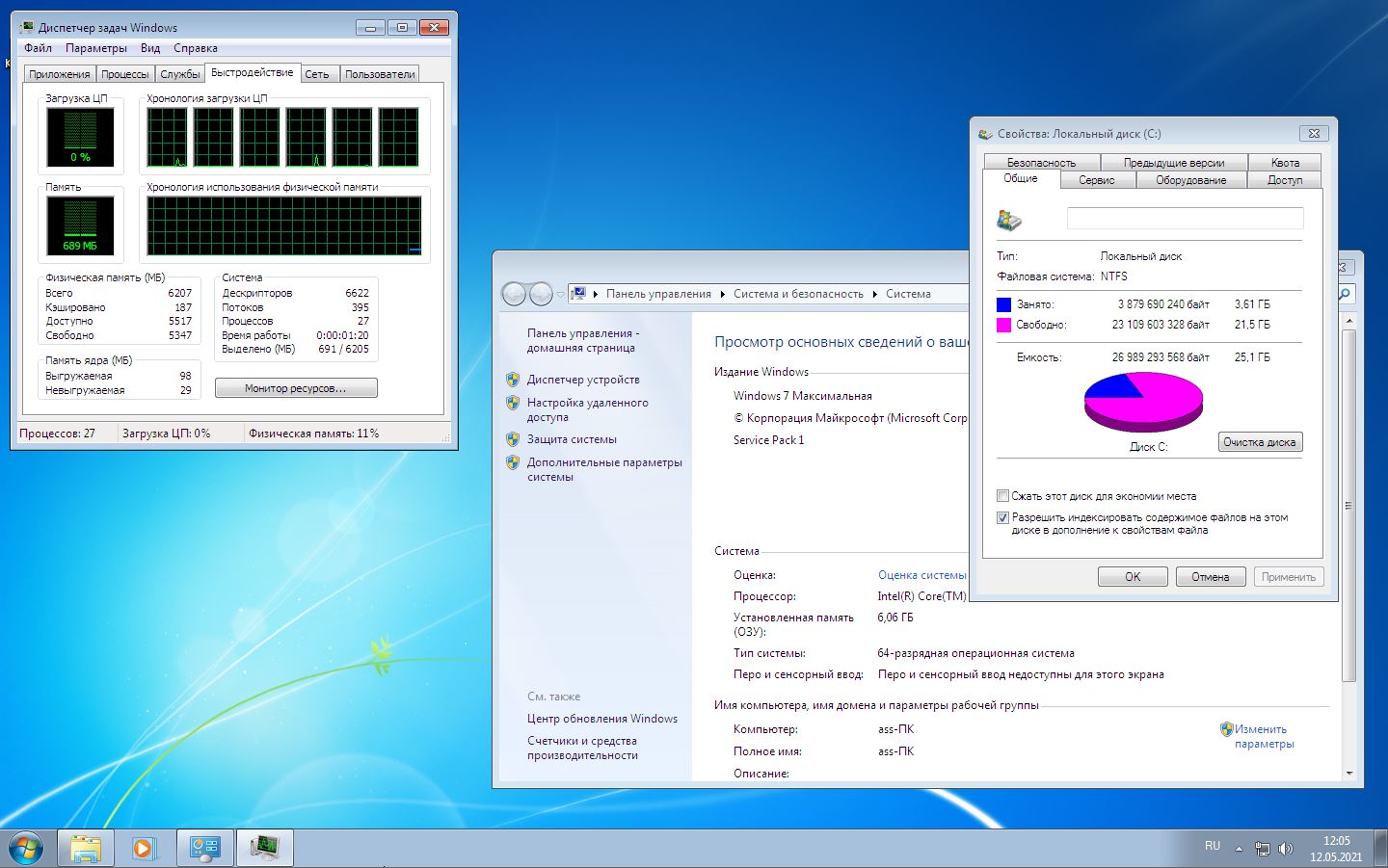Image resolution: width=1388 pixels, height=868 pixels.
Task: Switch to the Процессы tab
Action: [x=125, y=74]
